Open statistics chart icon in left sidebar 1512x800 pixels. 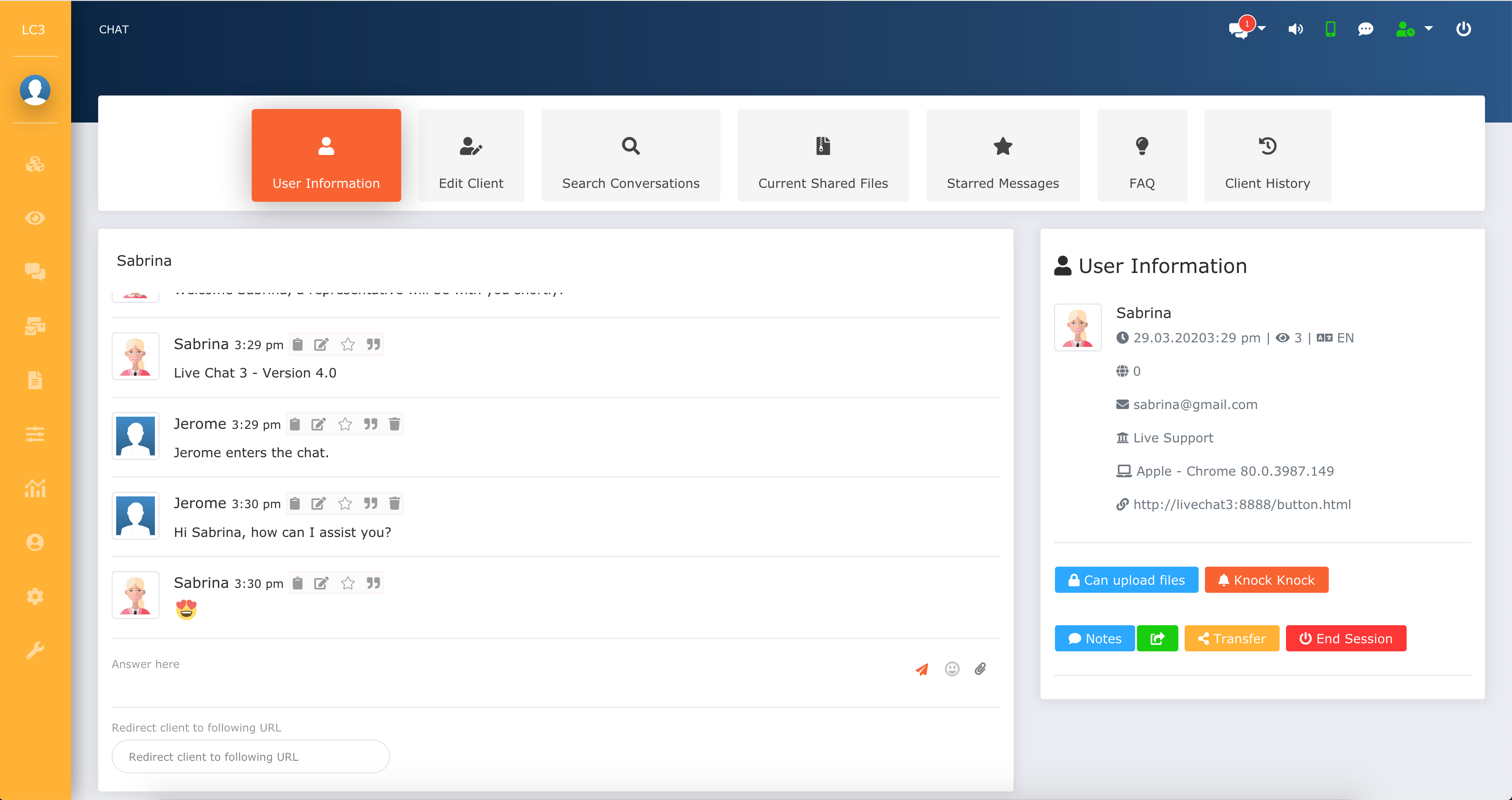coord(35,487)
